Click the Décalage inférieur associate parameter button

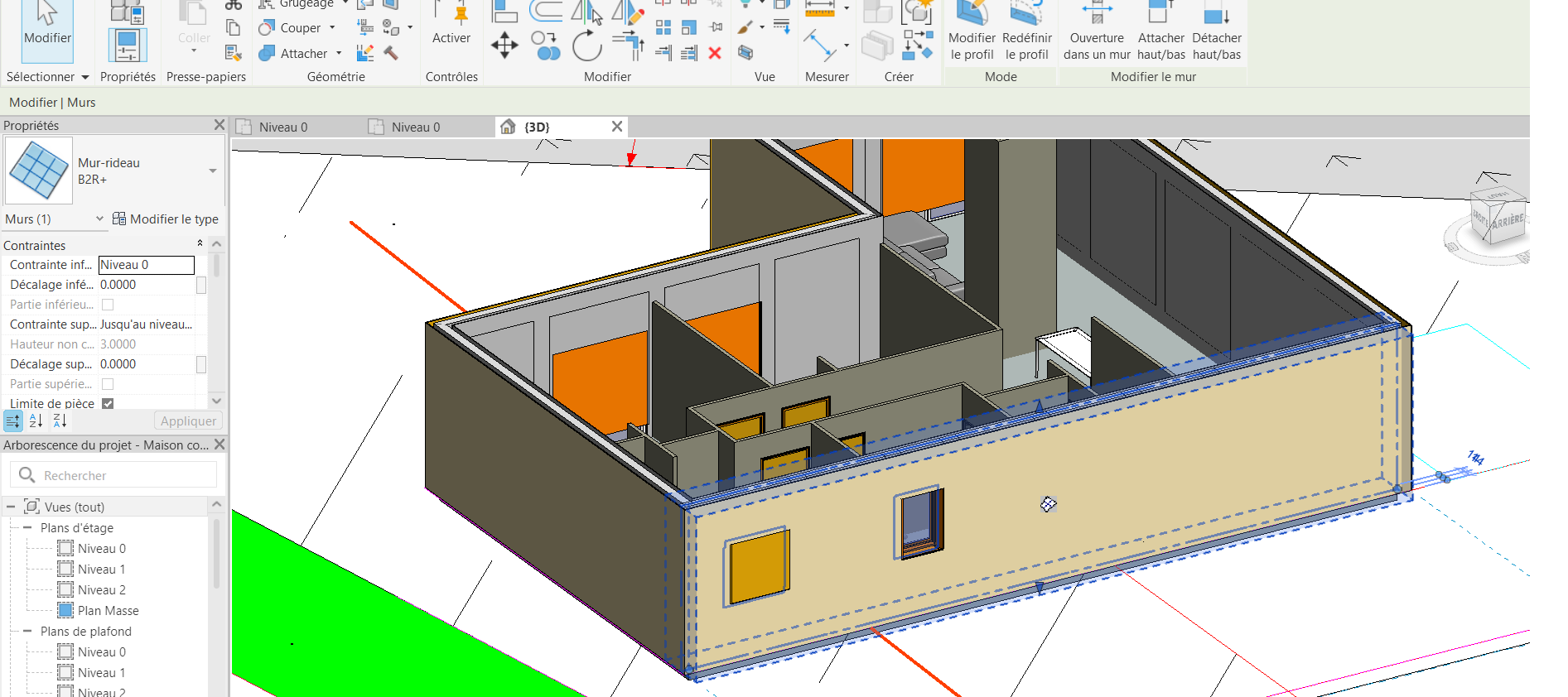(201, 285)
